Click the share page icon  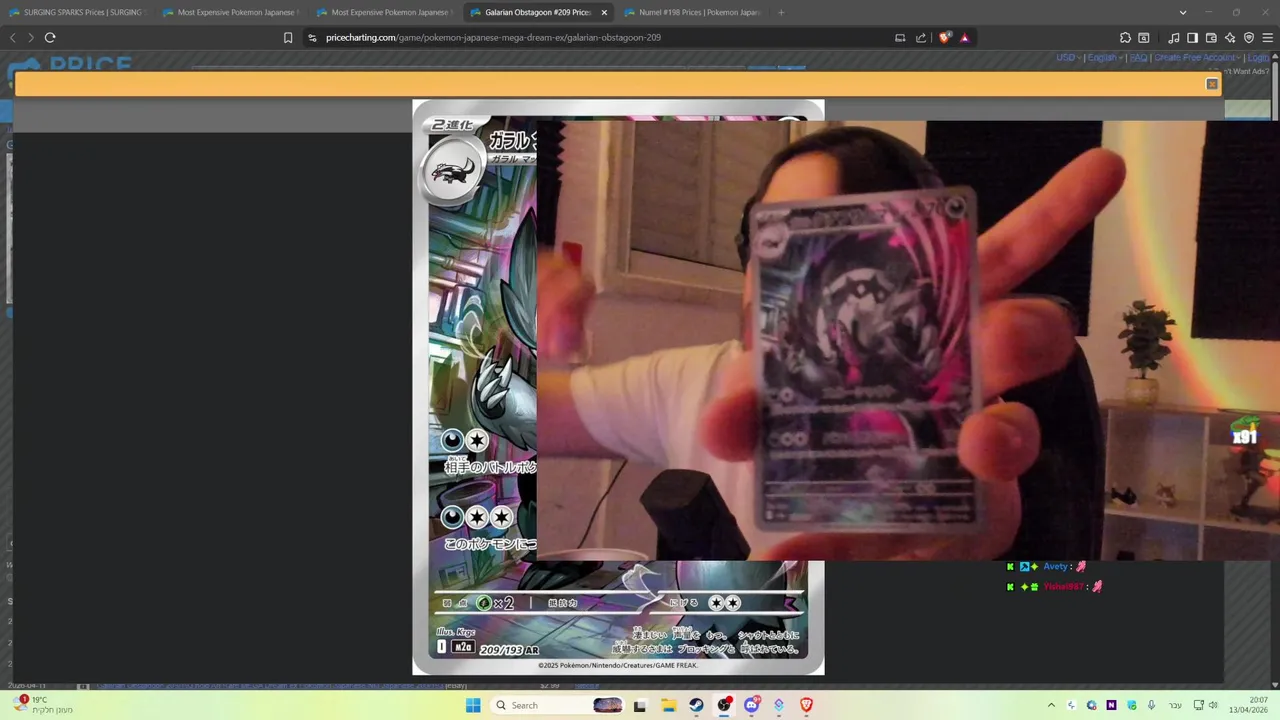[x=921, y=38]
